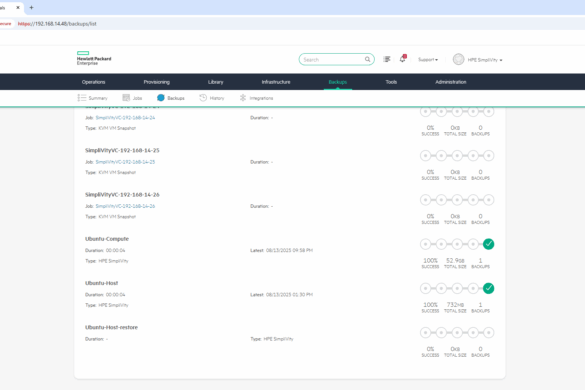The height and width of the screenshot is (390, 585).
Task: Click green checkmark status for Ubuntu-Compute
Action: coord(488,244)
